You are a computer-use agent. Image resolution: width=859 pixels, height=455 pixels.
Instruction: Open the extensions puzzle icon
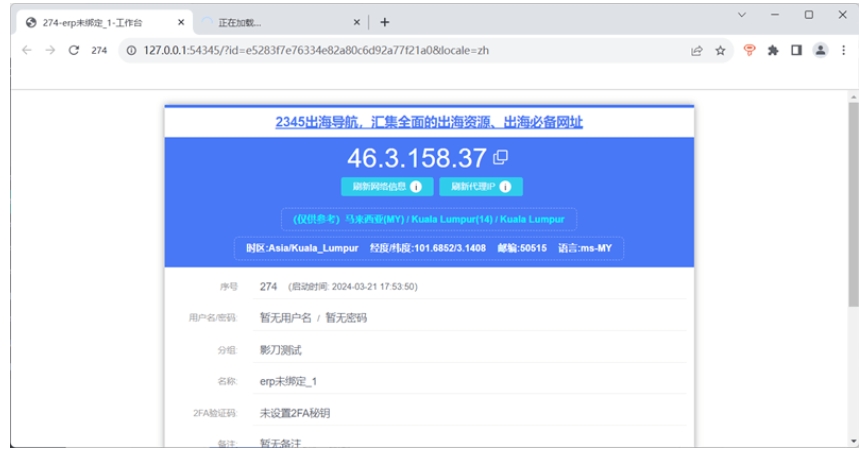click(x=773, y=50)
